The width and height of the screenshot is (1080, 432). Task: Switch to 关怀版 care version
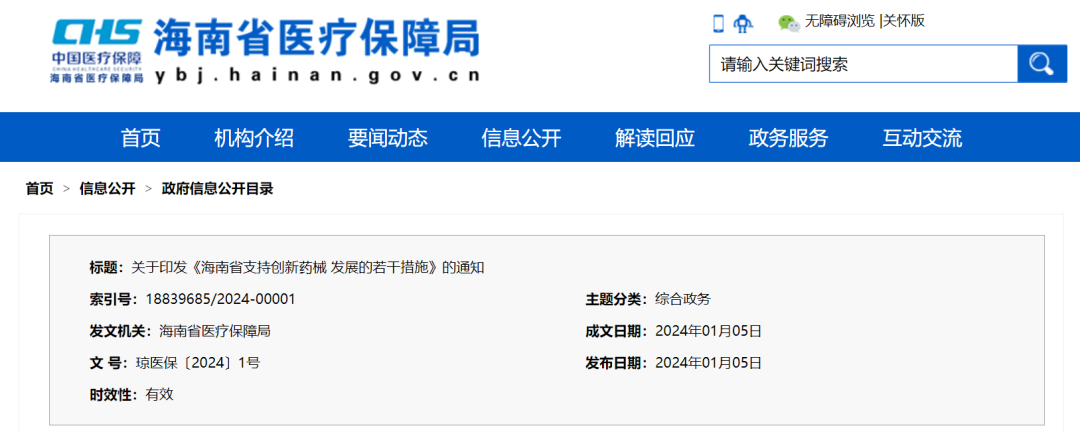[x=904, y=21]
